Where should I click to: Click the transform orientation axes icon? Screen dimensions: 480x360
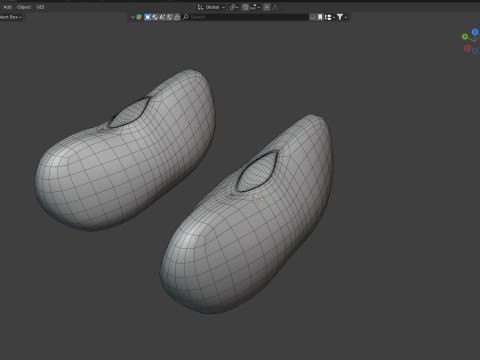coord(200,7)
